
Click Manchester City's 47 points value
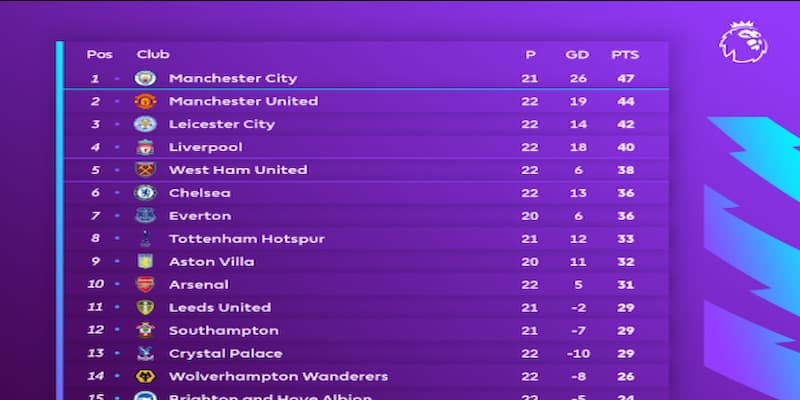coord(626,79)
